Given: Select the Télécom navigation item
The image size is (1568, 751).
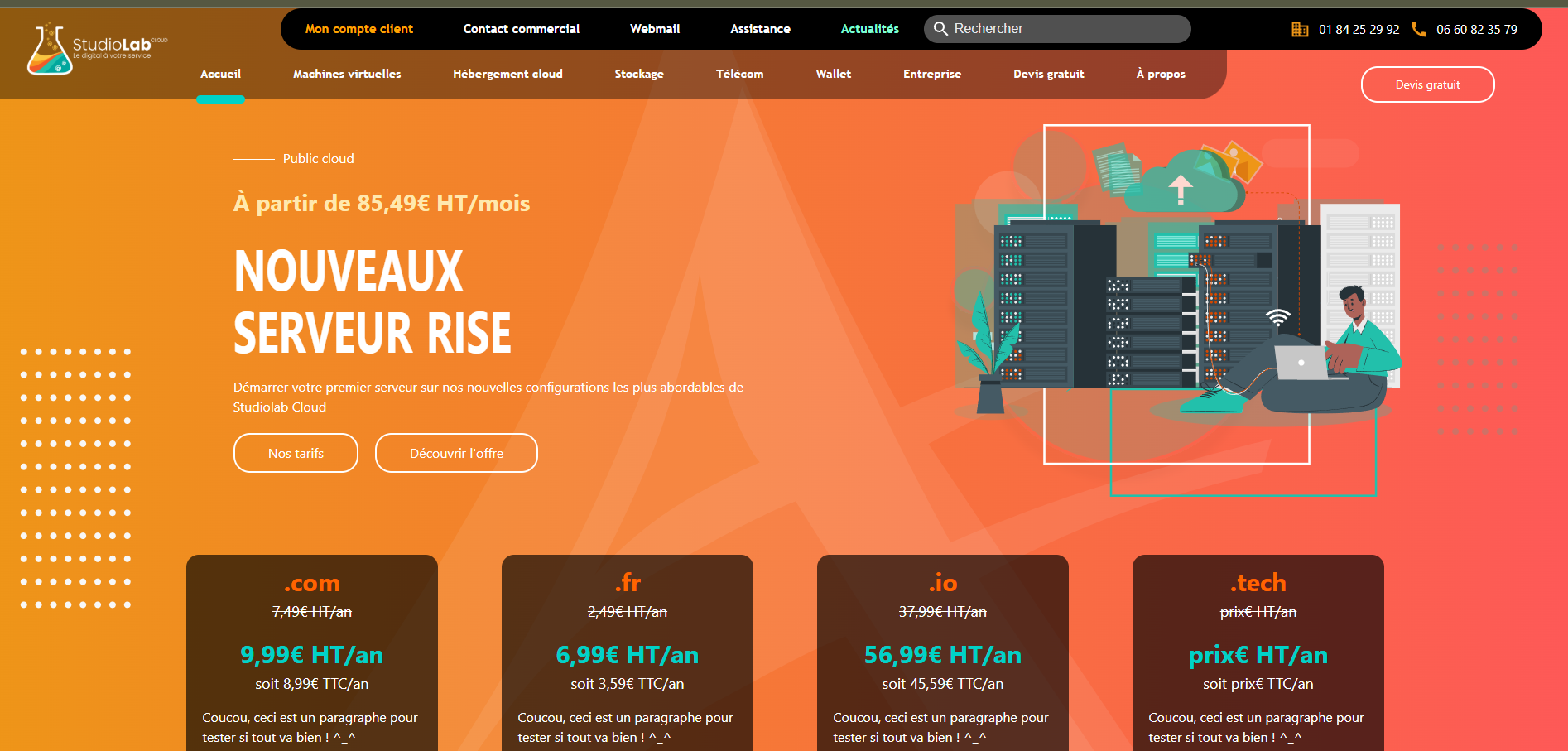Looking at the screenshot, I should tap(739, 74).
